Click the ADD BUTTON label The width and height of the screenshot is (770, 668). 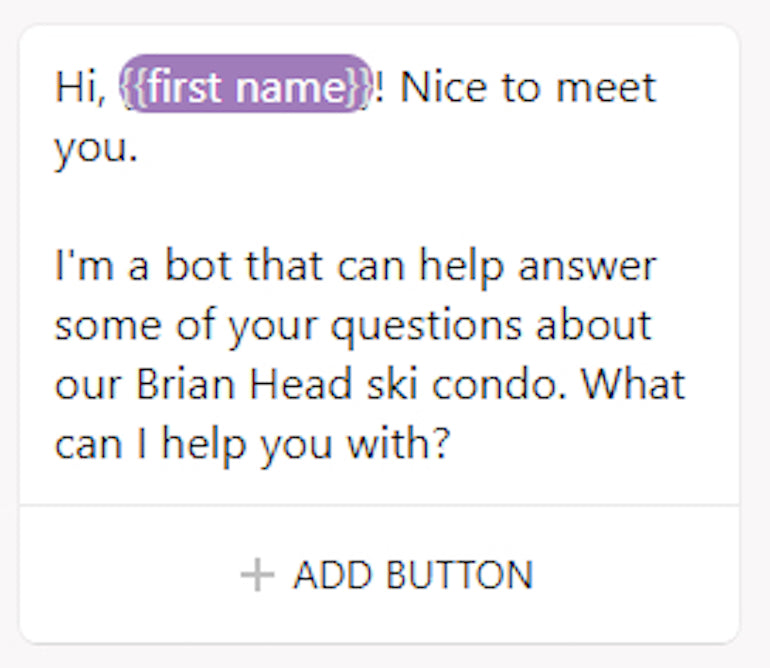click(x=413, y=575)
